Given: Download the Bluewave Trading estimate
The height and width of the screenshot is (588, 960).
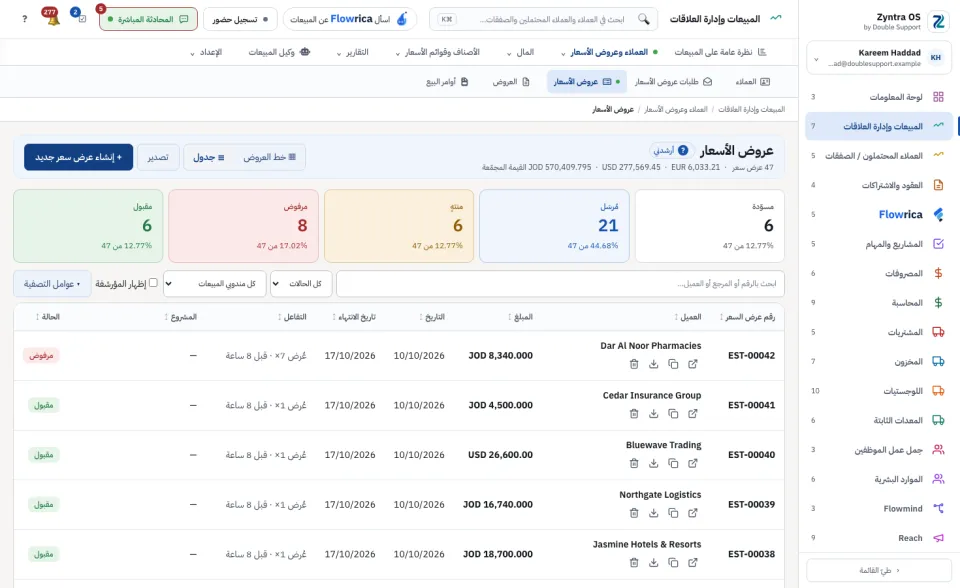Looking at the screenshot, I should click(x=653, y=463).
